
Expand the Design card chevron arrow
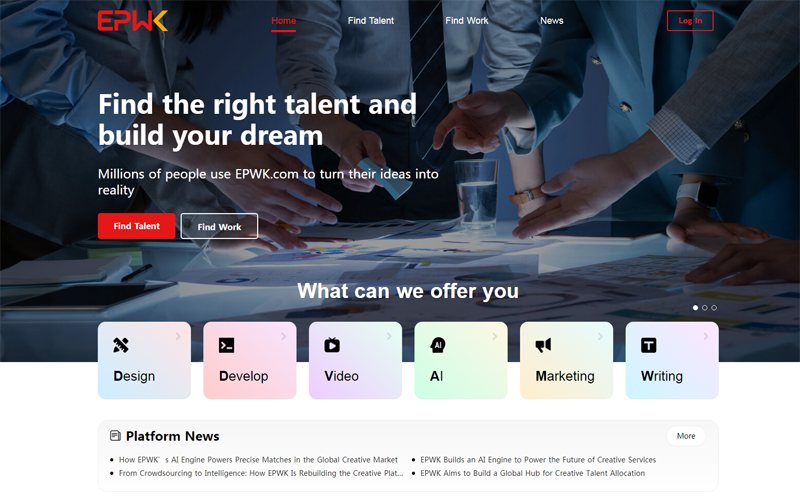click(178, 336)
